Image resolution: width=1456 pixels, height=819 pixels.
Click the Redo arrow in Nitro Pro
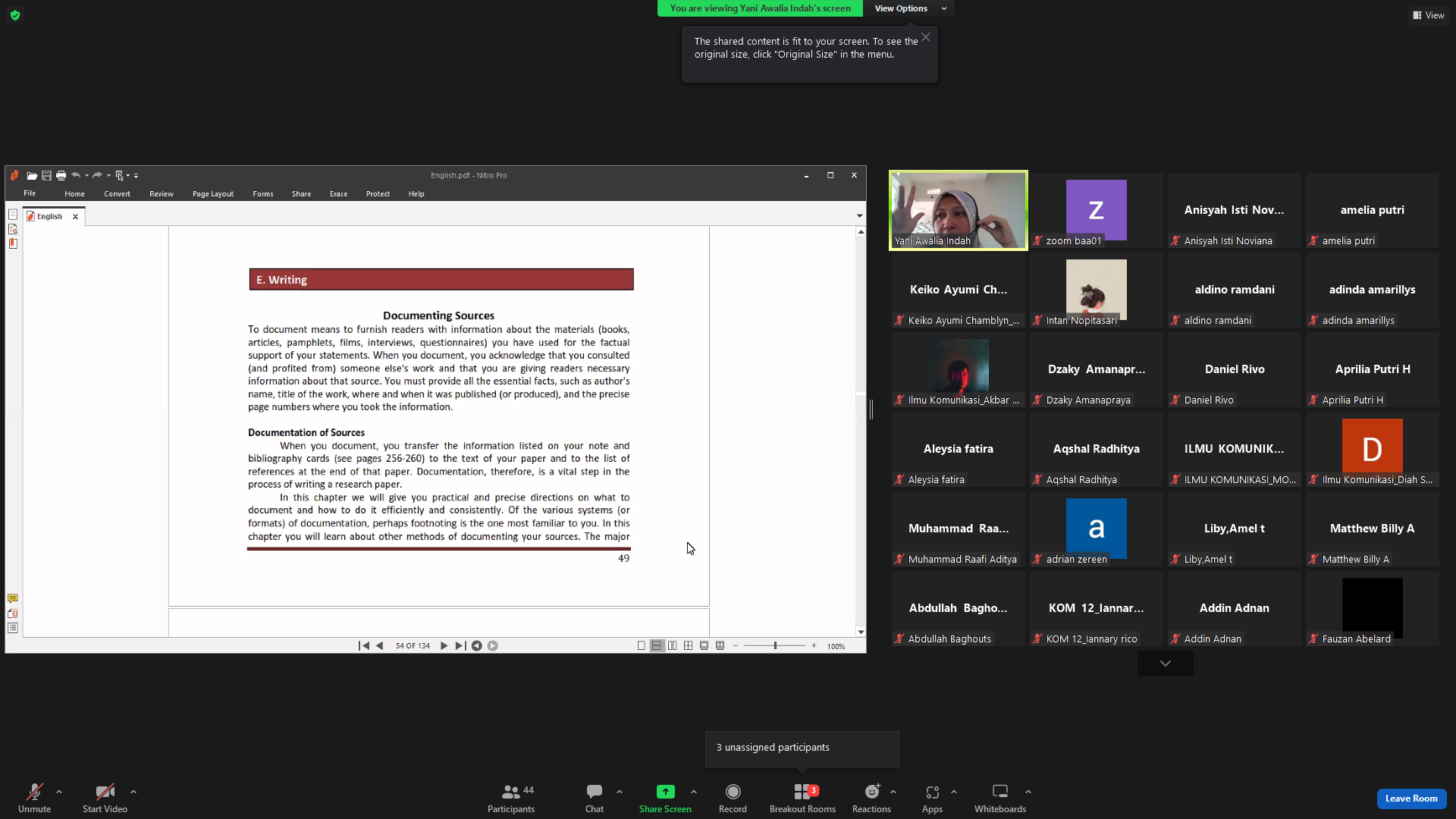97,175
